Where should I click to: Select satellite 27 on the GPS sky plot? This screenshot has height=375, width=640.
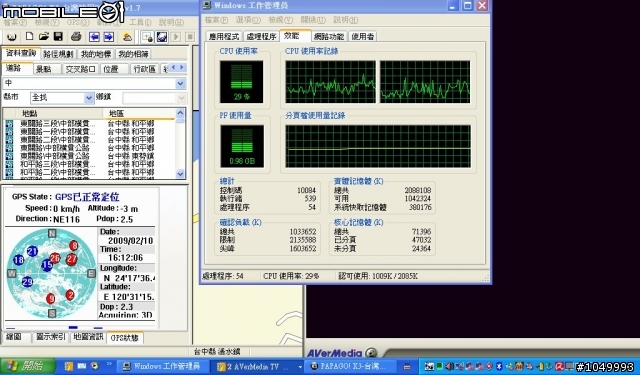(71, 259)
